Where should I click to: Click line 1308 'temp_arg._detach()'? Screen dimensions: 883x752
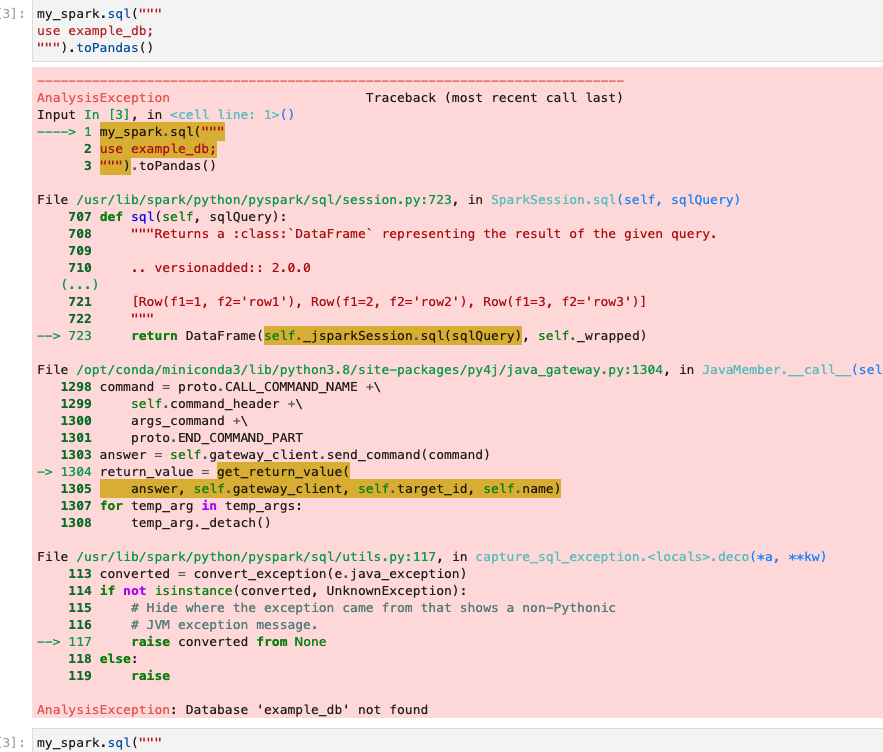[x=200, y=523]
